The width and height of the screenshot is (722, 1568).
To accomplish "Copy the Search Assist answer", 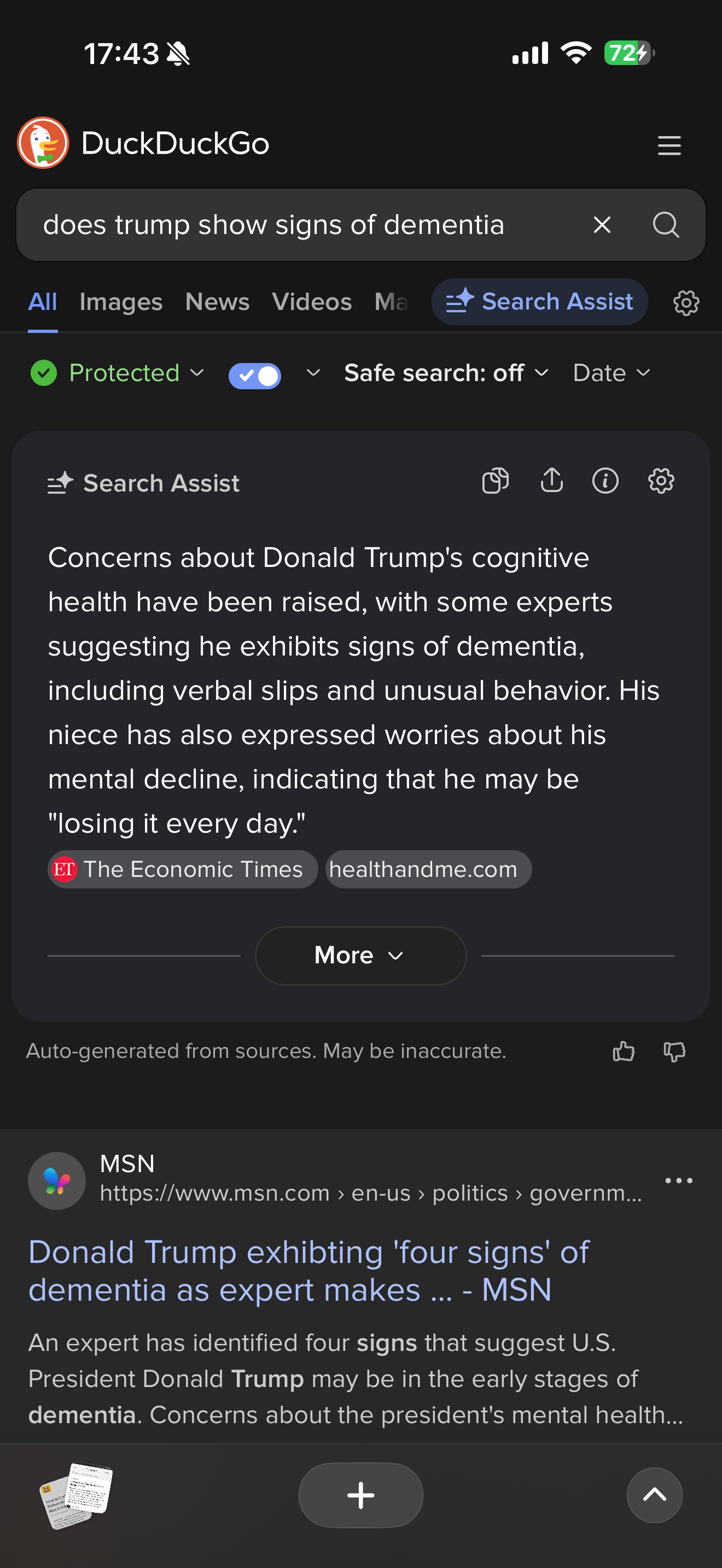I will 495,481.
